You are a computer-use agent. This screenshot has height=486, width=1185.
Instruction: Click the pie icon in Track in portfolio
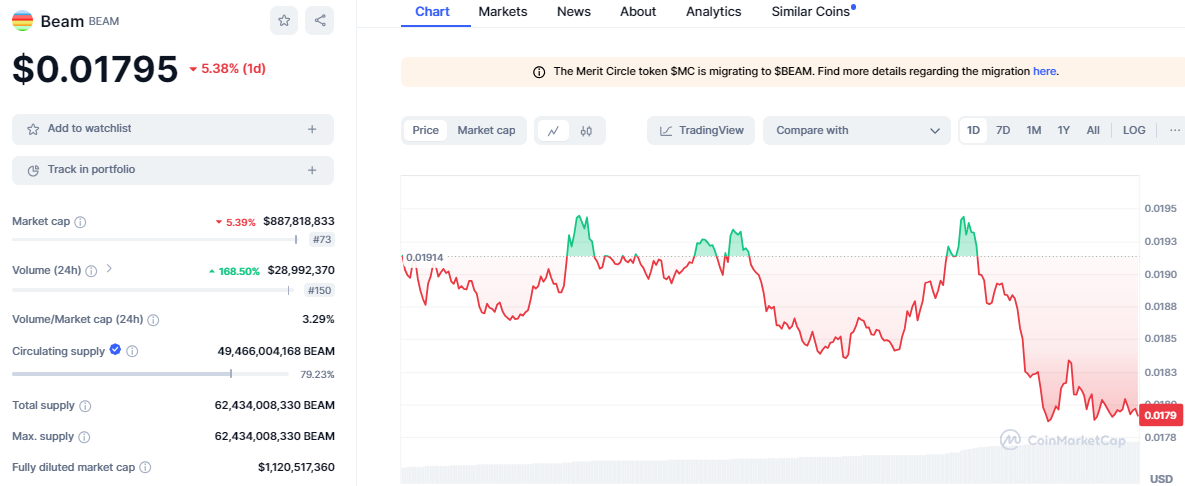point(33,170)
